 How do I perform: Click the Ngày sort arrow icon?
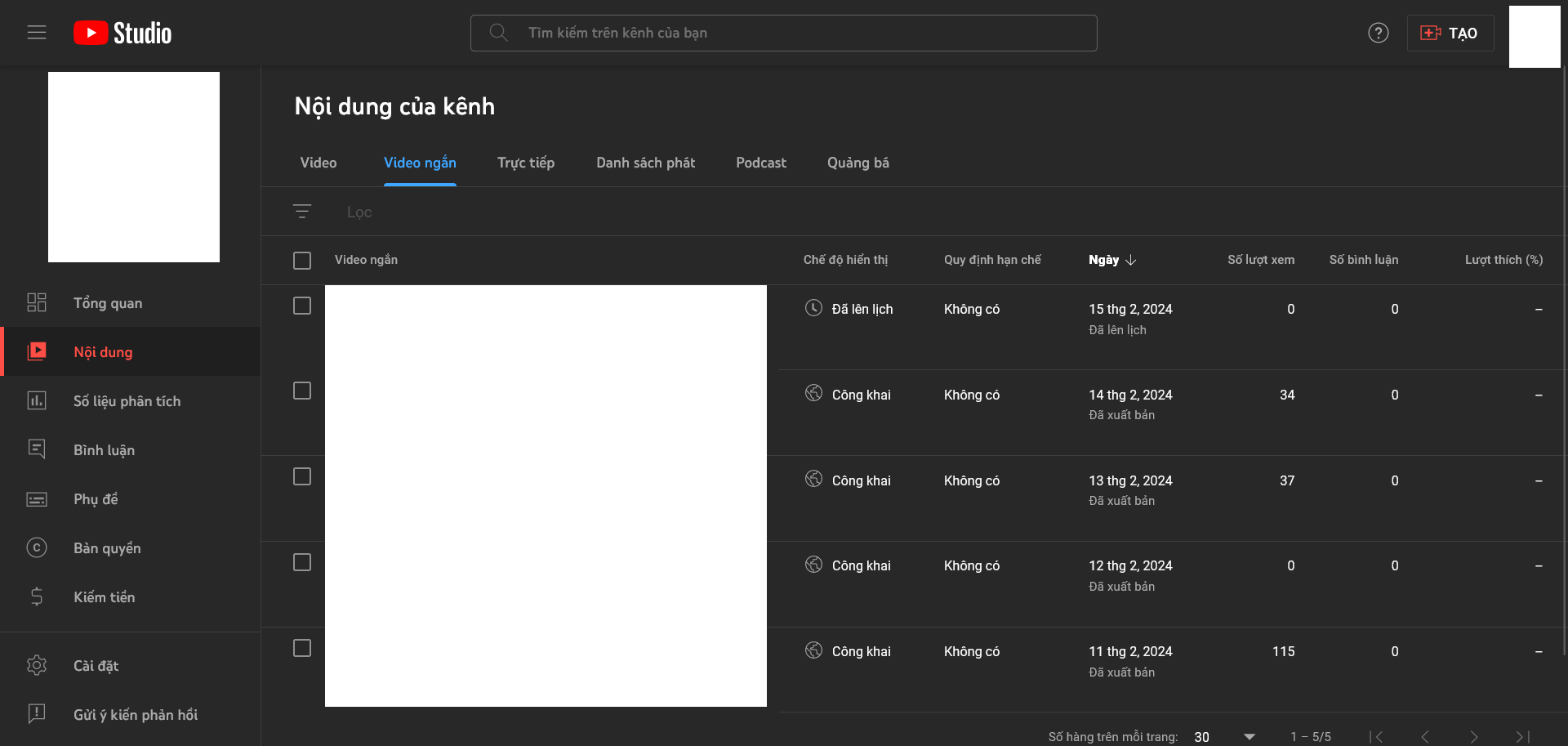click(x=1131, y=260)
